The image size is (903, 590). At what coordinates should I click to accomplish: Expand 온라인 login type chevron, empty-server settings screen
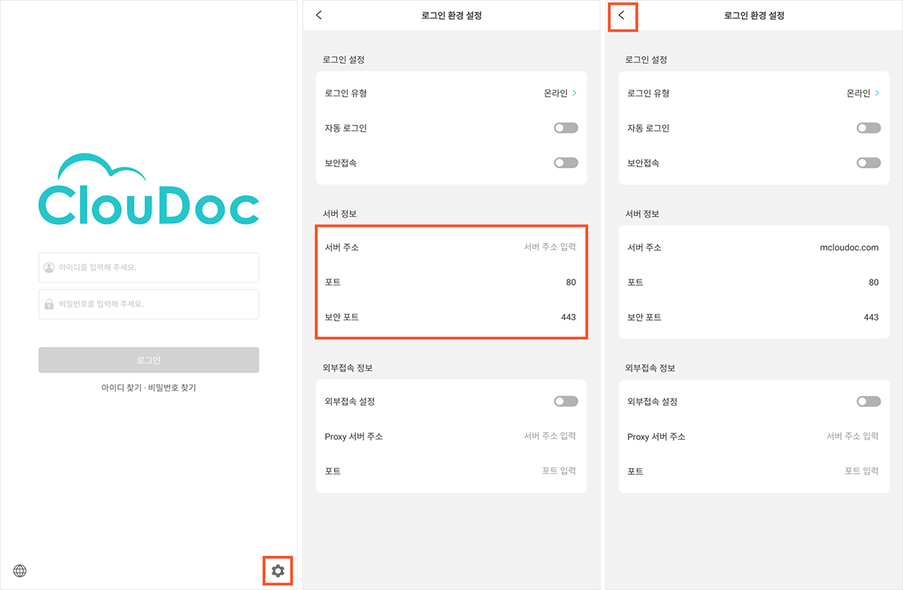(574, 93)
